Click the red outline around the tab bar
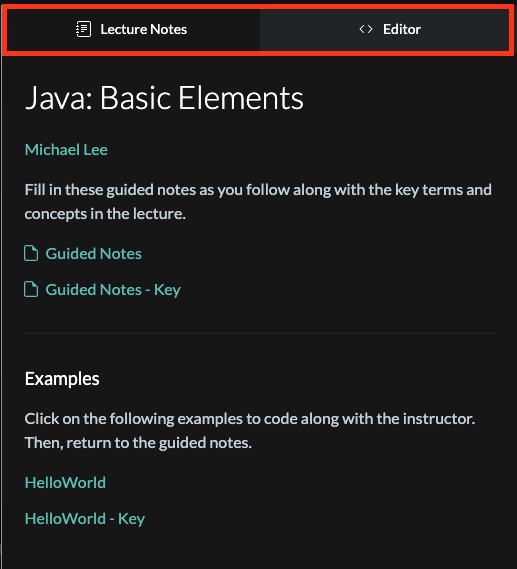 [x=258, y=7]
